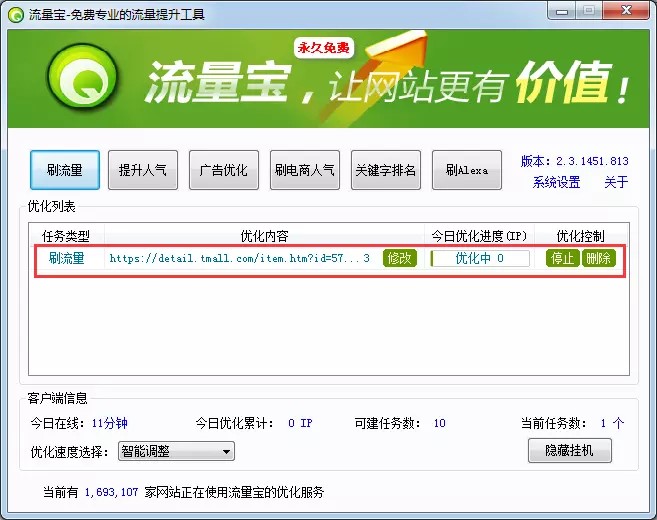The height and width of the screenshot is (520, 657).
Task: Click the 优化内容 column header
Action: point(264,236)
